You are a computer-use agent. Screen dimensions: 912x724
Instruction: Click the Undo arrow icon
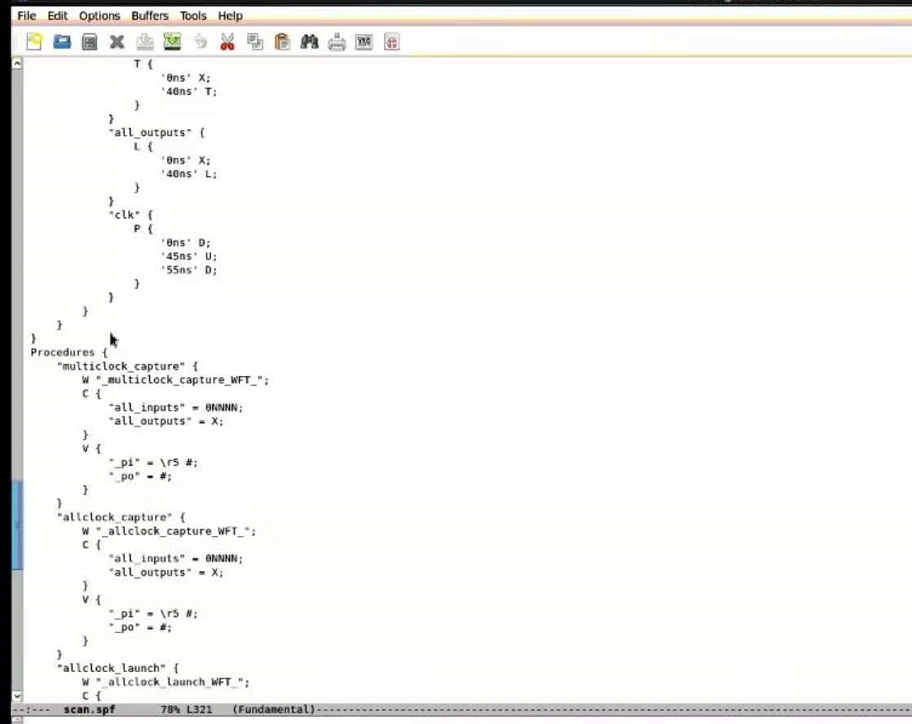click(200, 42)
